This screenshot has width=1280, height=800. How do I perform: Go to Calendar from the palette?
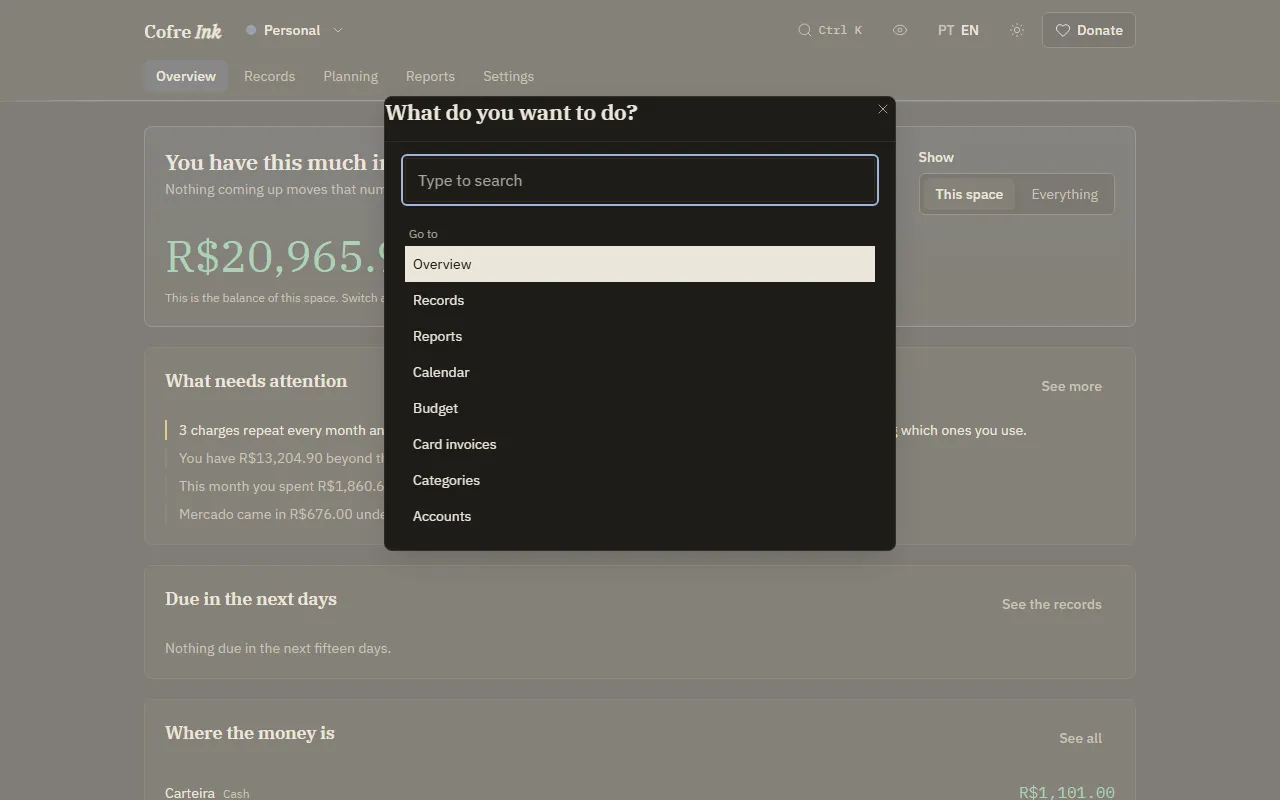(x=640, y=372)
